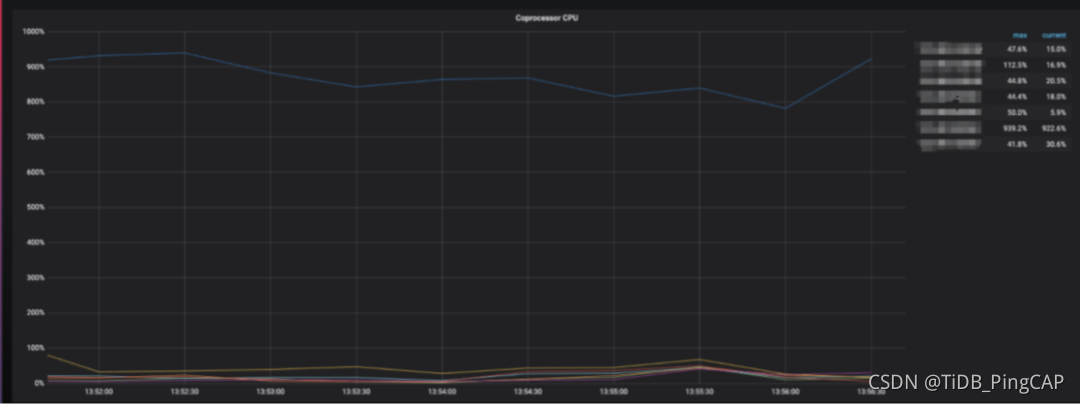This screenshot has width=1080, height=404.
Task: Click the 5.9% current value
Action: tap(1058, 113)
